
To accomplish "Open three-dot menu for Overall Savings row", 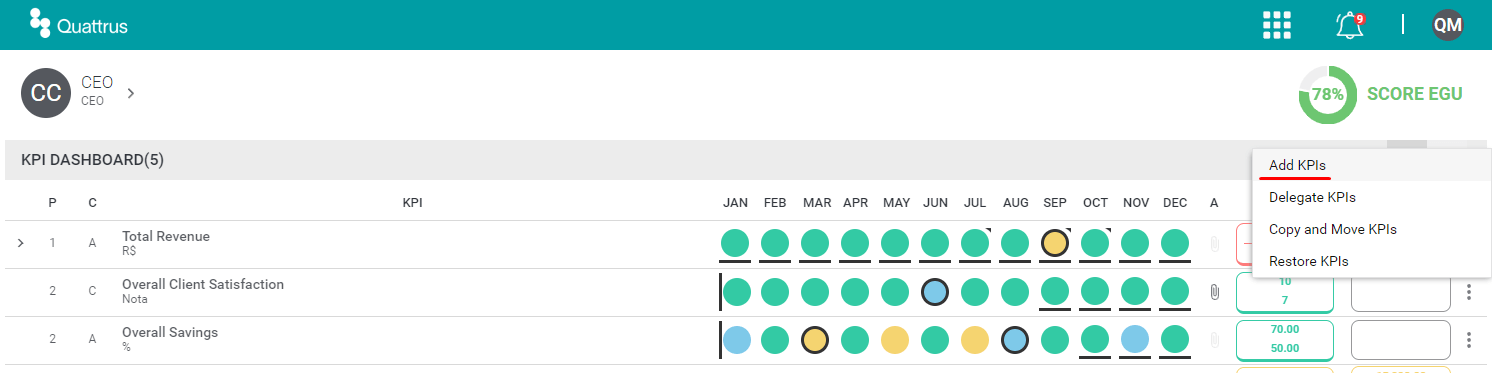I will [1469, 340].
